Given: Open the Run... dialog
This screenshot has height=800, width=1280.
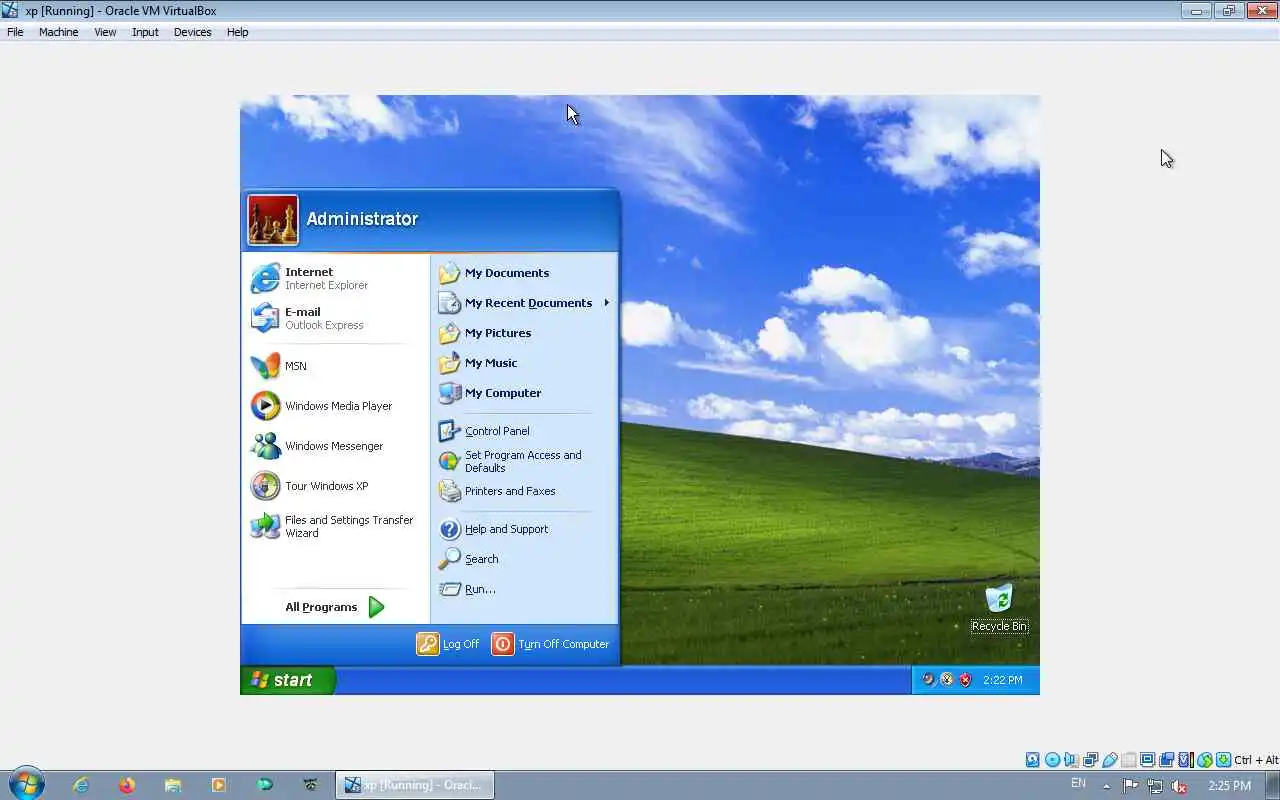Looking at the screenshot, I should 524,589.
